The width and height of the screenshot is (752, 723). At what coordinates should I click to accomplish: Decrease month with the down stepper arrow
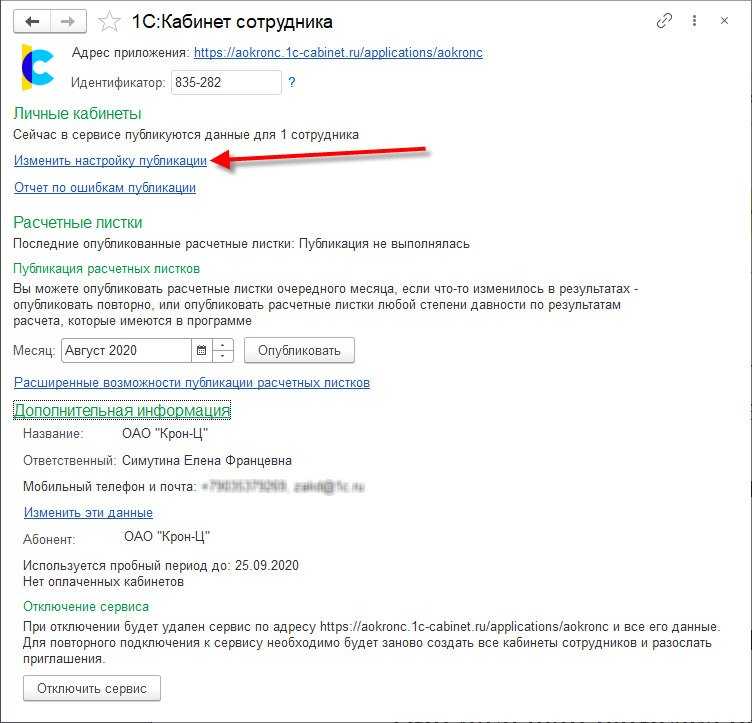(222, 356)
